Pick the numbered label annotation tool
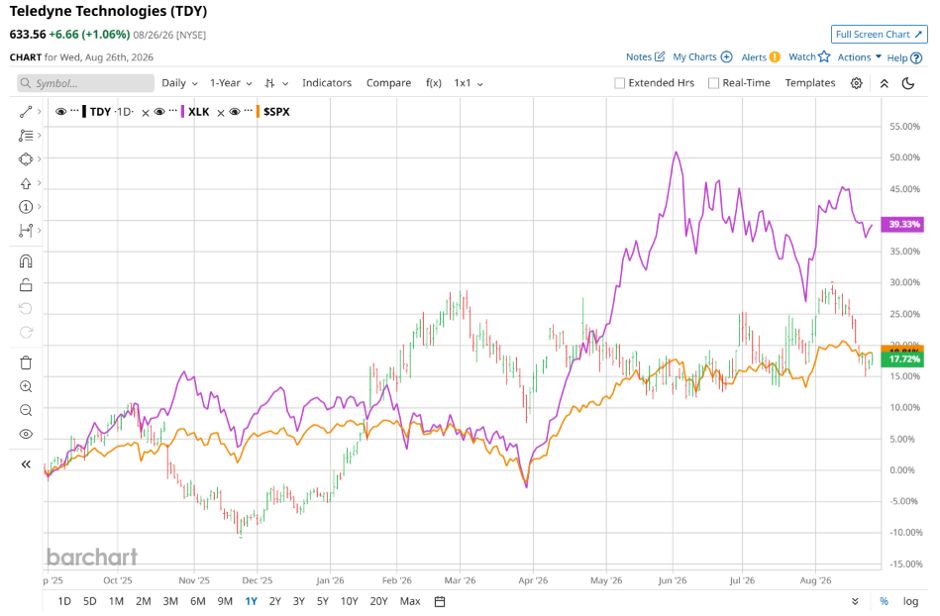The width and height of the screenshot is (940, 616). tap(25, 207)
